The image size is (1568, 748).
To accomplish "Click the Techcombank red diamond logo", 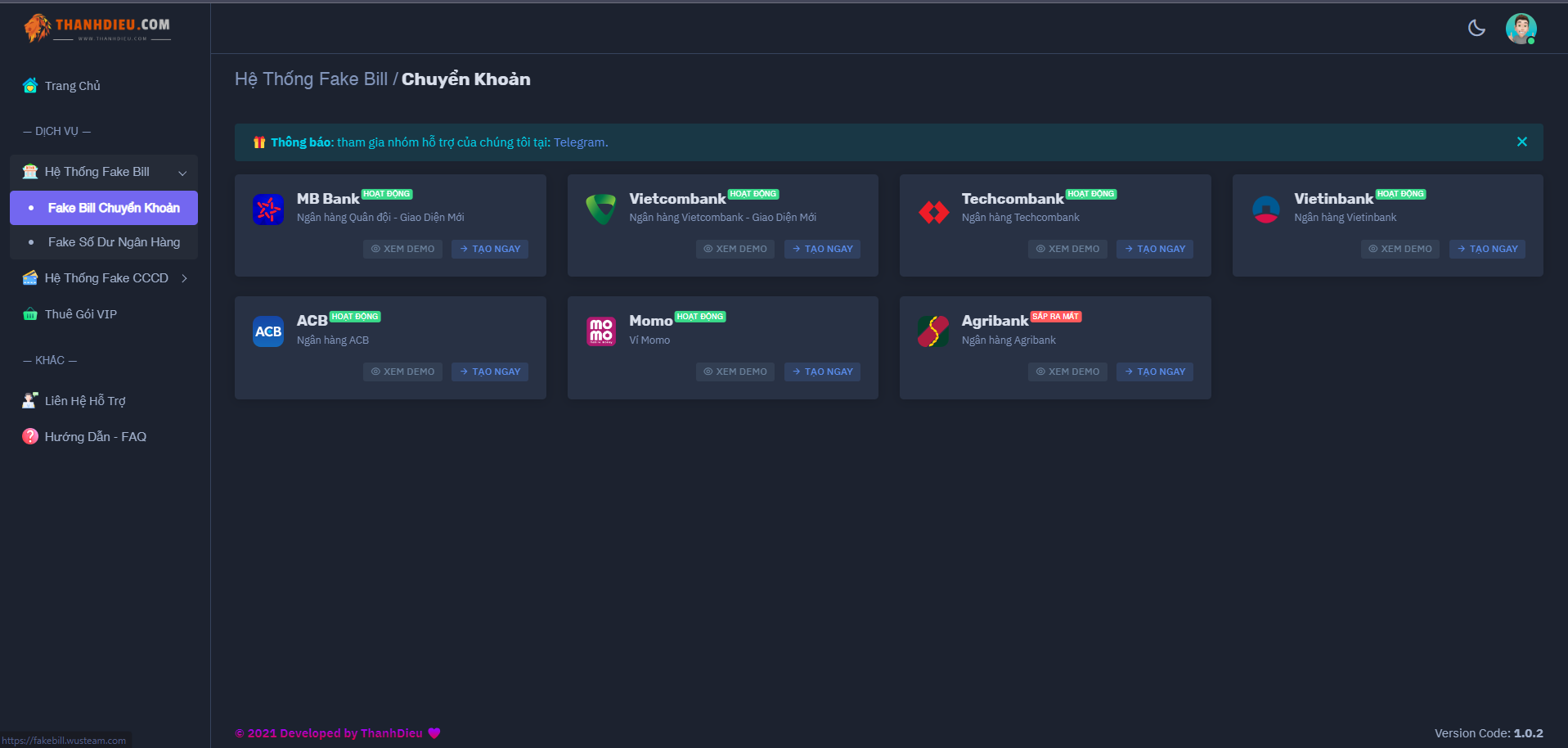I will (933, 212).
